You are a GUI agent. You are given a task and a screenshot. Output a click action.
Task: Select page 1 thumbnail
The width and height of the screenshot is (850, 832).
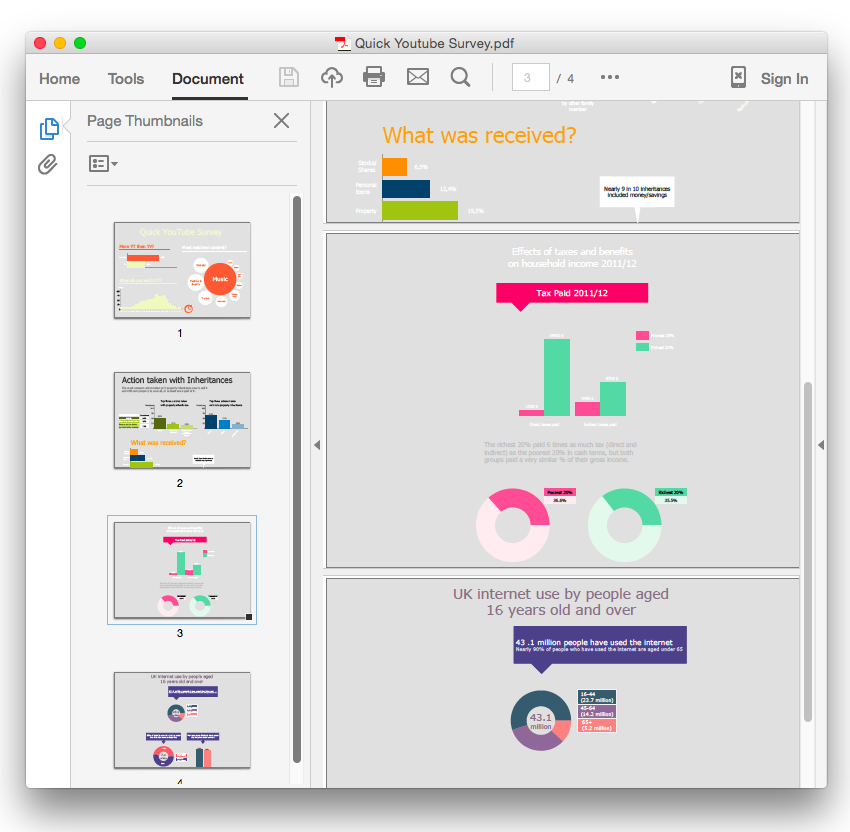pos(182,270)
